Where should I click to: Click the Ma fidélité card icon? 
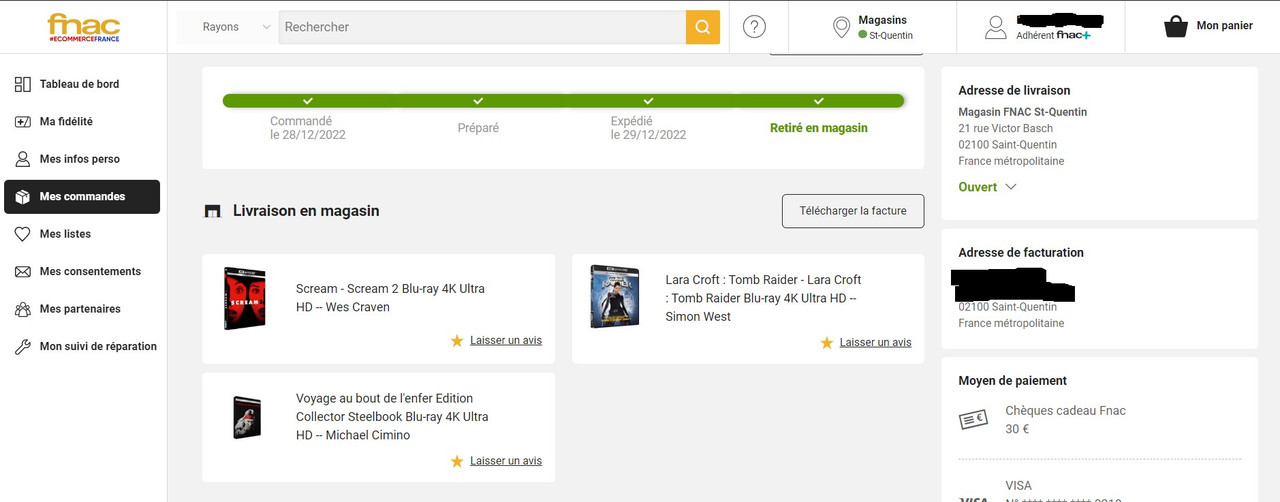pyautogui.click(x=22, y=121)
